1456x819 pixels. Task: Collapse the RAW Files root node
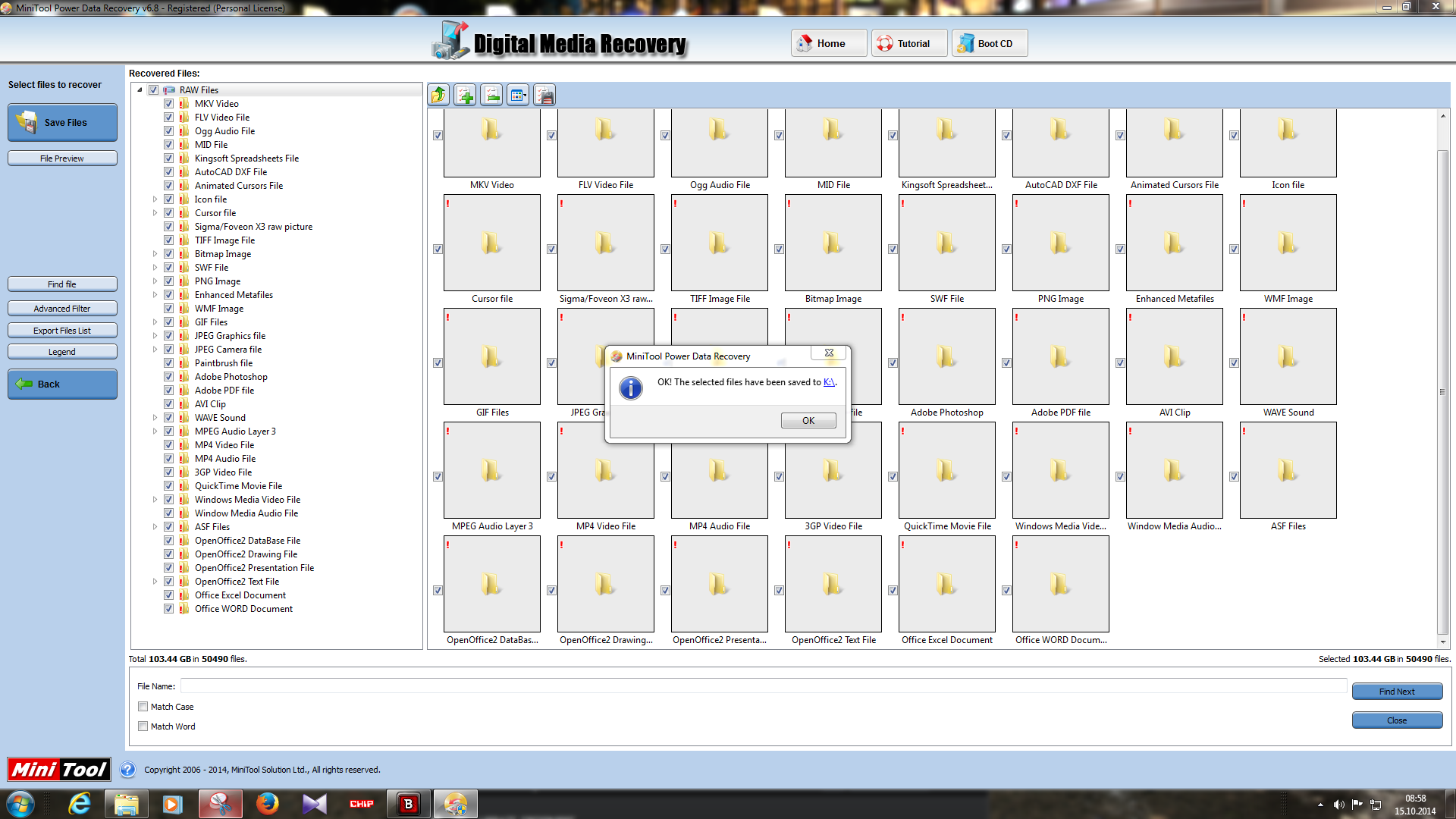coord(140,90)
